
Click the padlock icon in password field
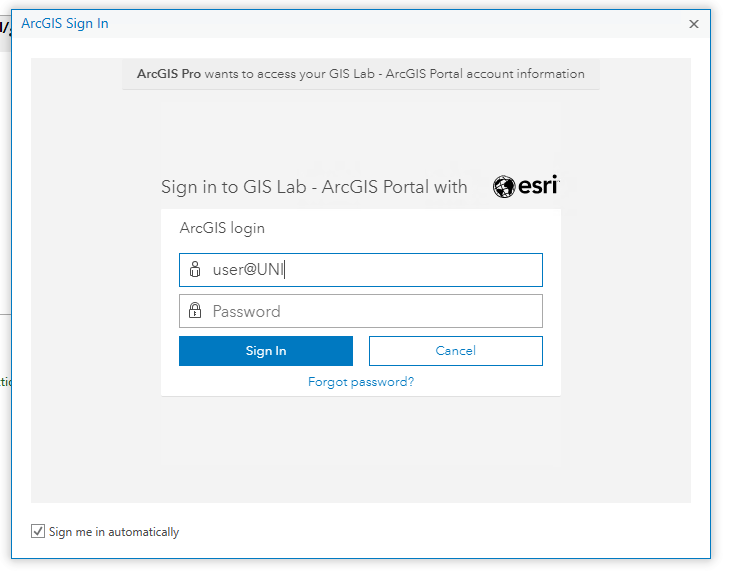tap(195, 311)
